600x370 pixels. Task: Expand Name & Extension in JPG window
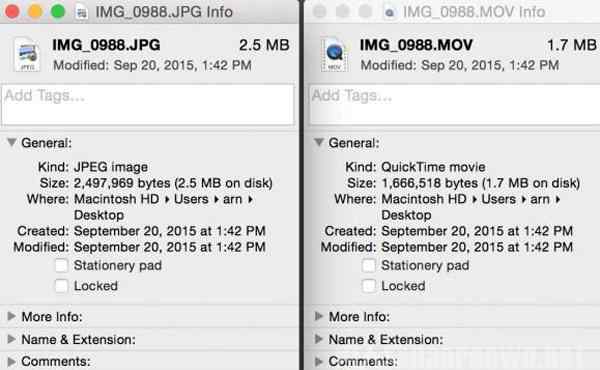click(x=11, y=339)
